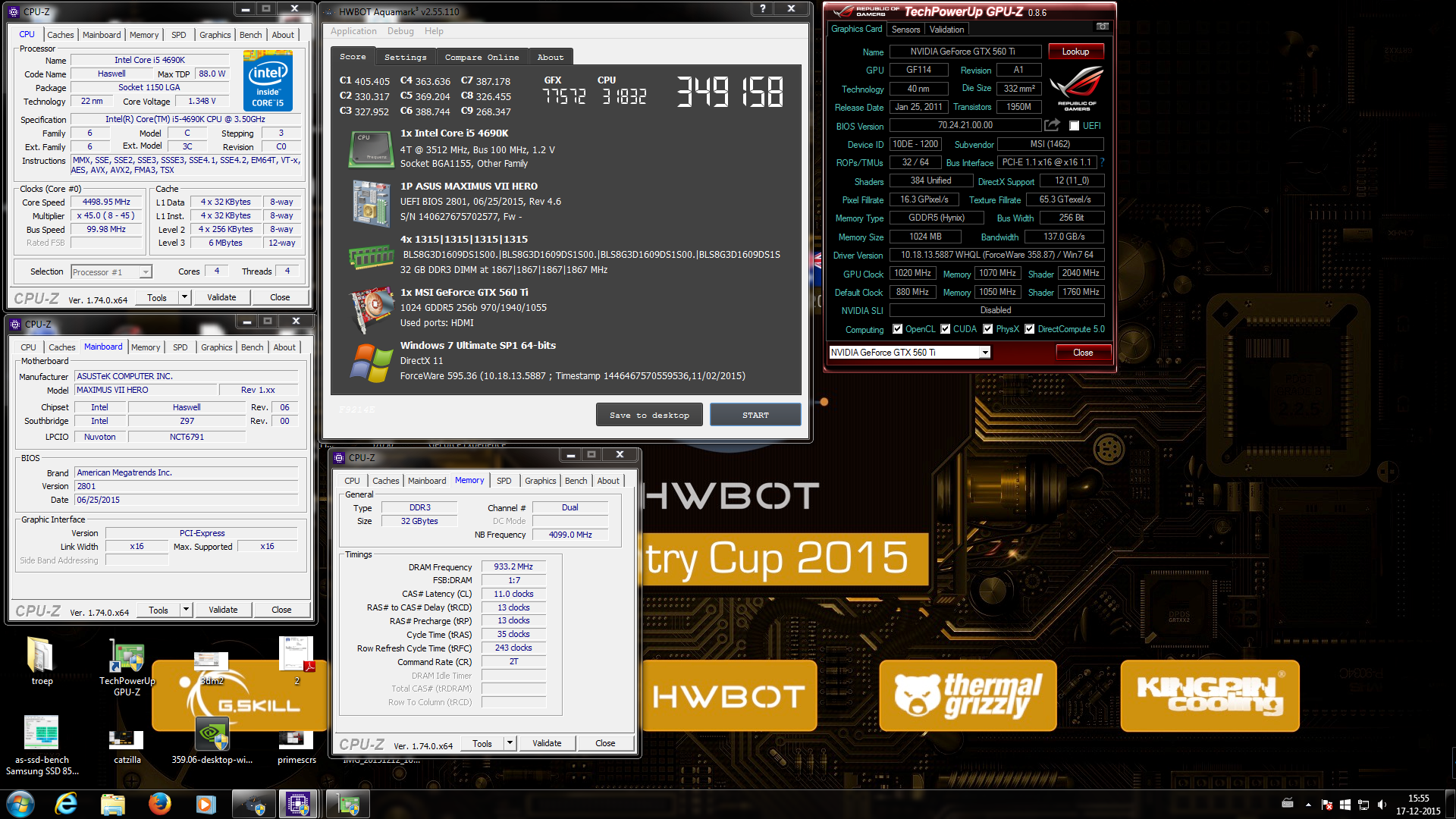
Task: Show hidden tray icons arrow
Action: pos(1308,805)
